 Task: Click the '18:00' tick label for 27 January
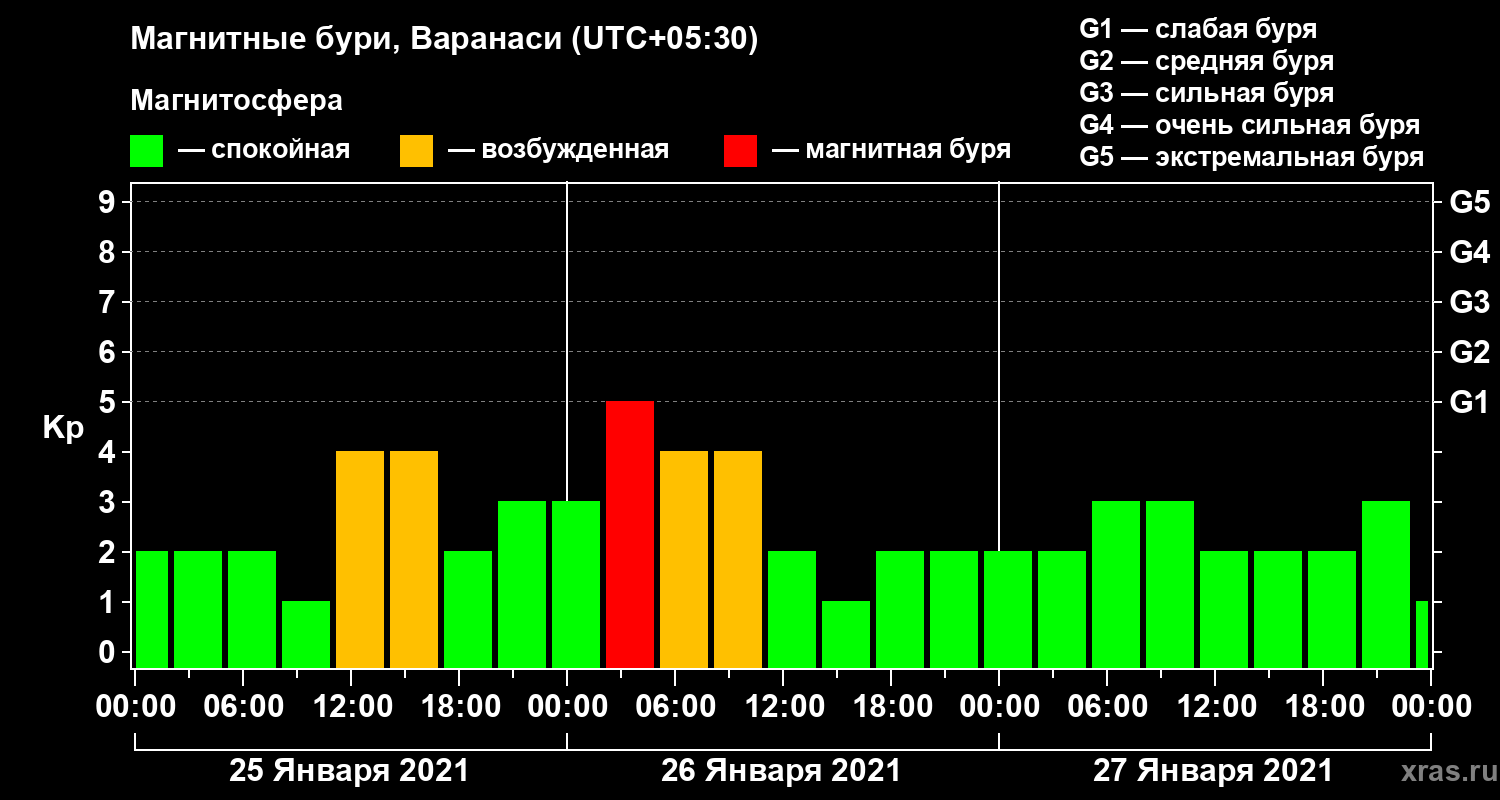[x=1323, y=706]
